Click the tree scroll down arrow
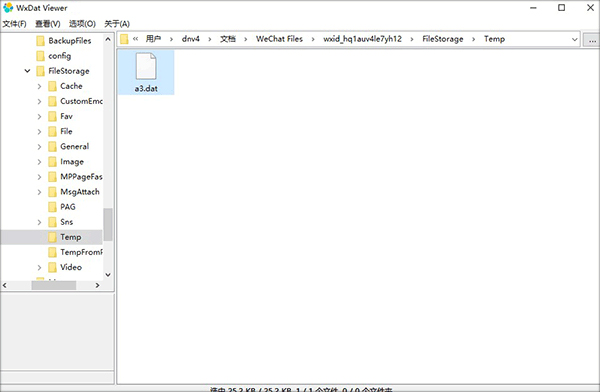 108,274
